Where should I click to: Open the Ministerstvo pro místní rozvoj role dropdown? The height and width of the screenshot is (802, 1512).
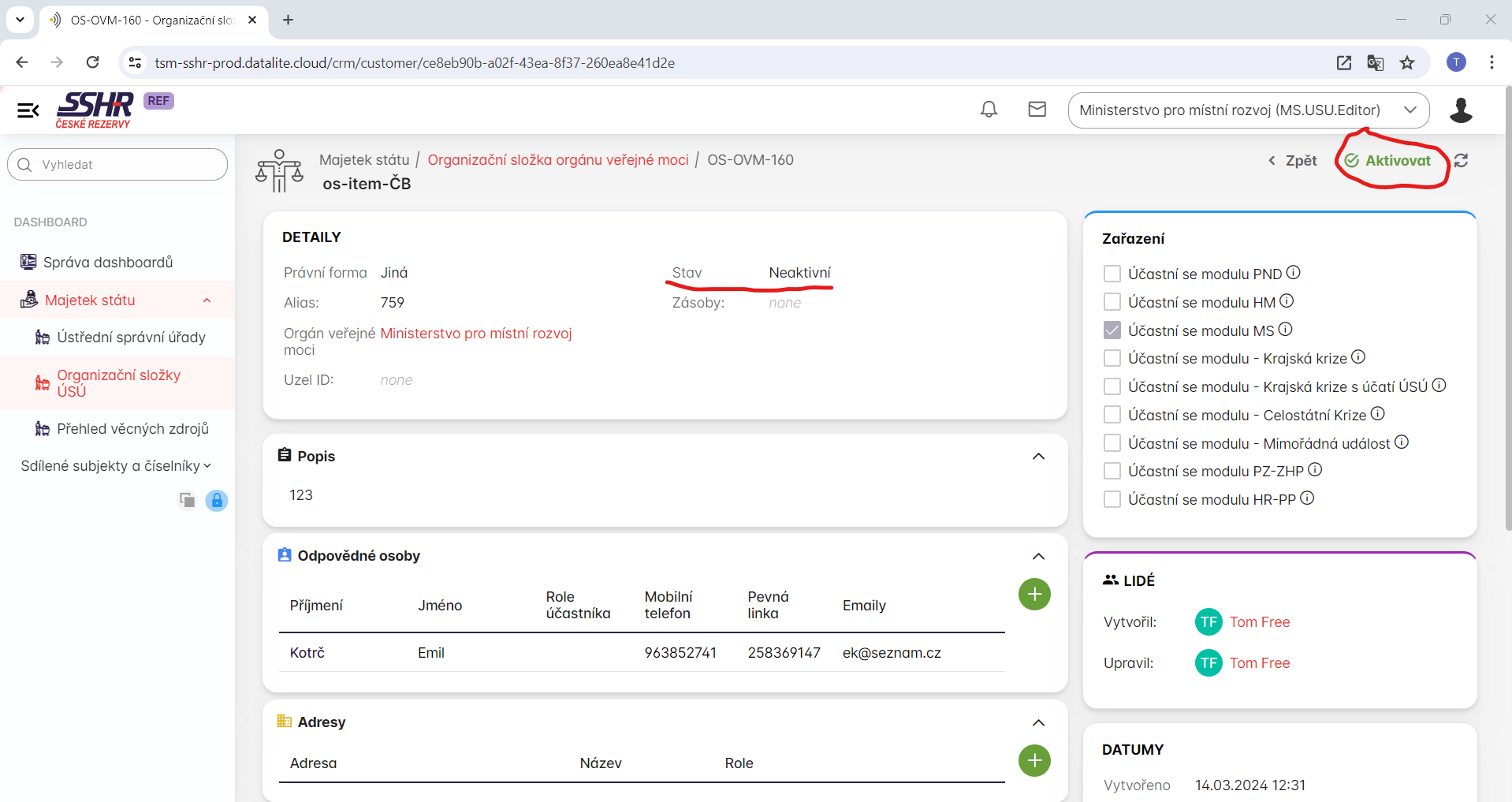coord(1248,110)
